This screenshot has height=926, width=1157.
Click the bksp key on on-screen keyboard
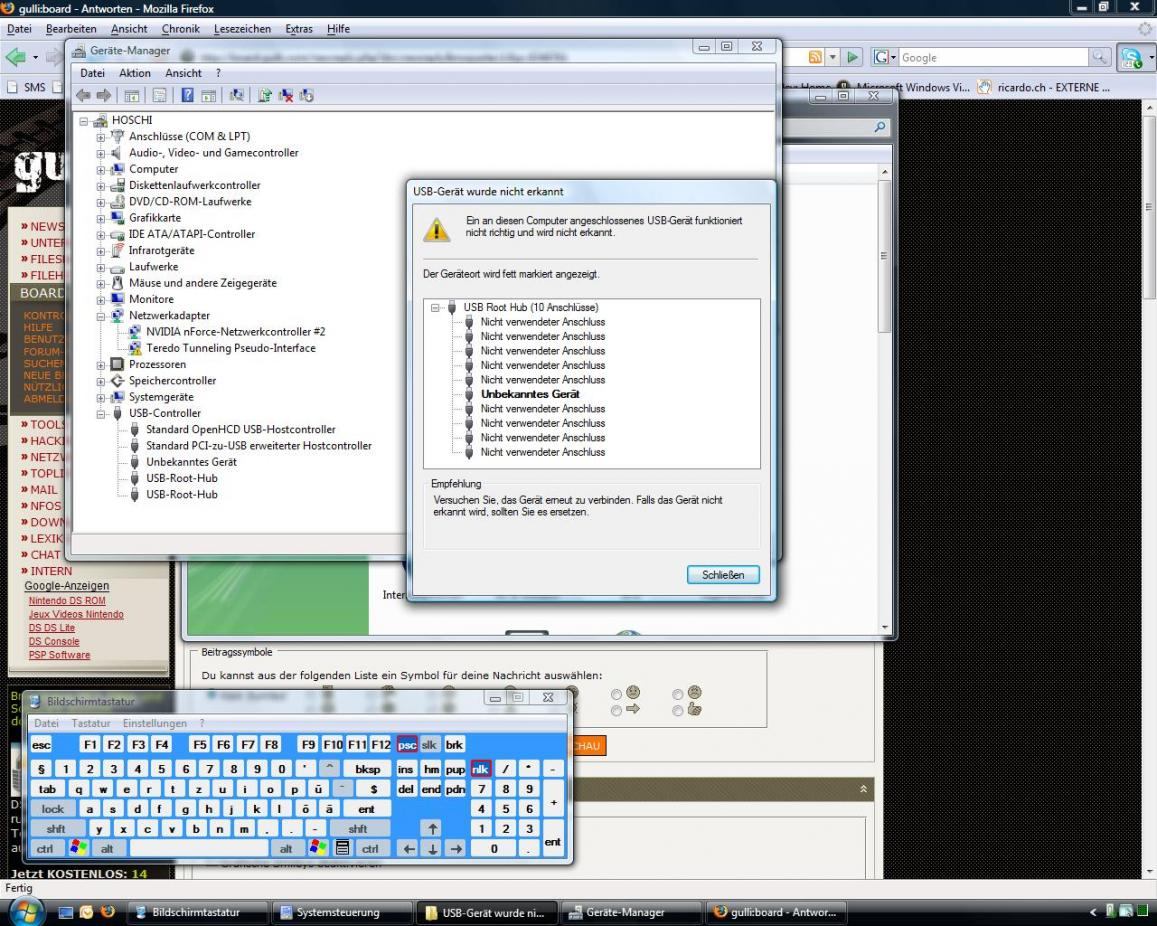click(367, 769)
